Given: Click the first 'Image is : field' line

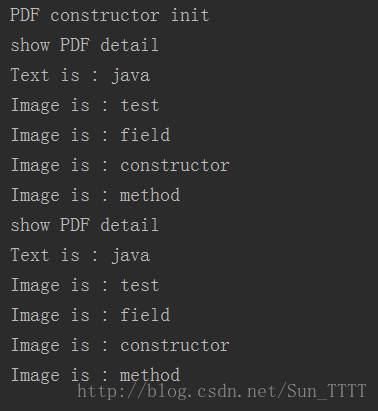Looking at the screenshot, I should click(x=91, y=135).
